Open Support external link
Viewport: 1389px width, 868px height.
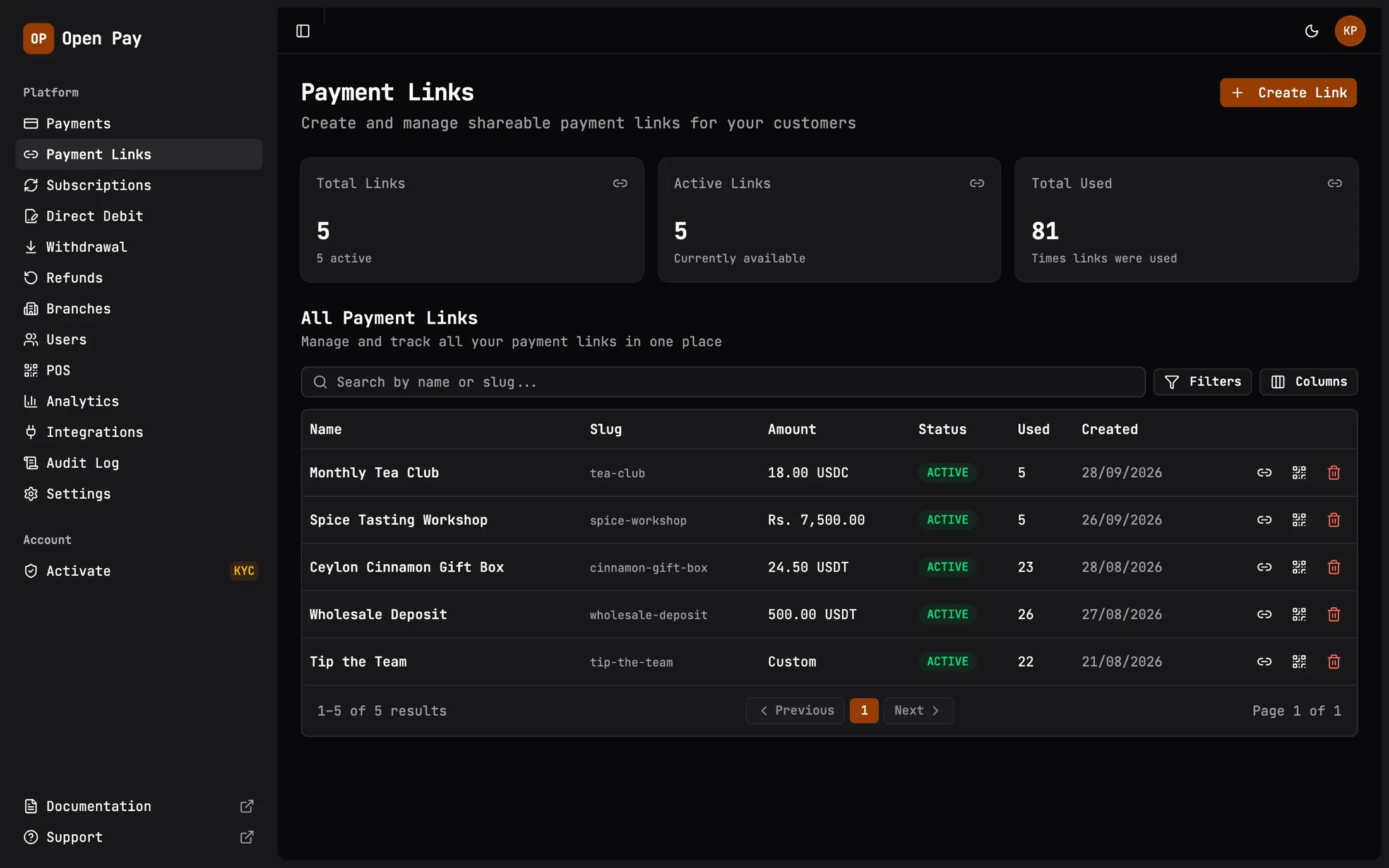pos(139,838)
